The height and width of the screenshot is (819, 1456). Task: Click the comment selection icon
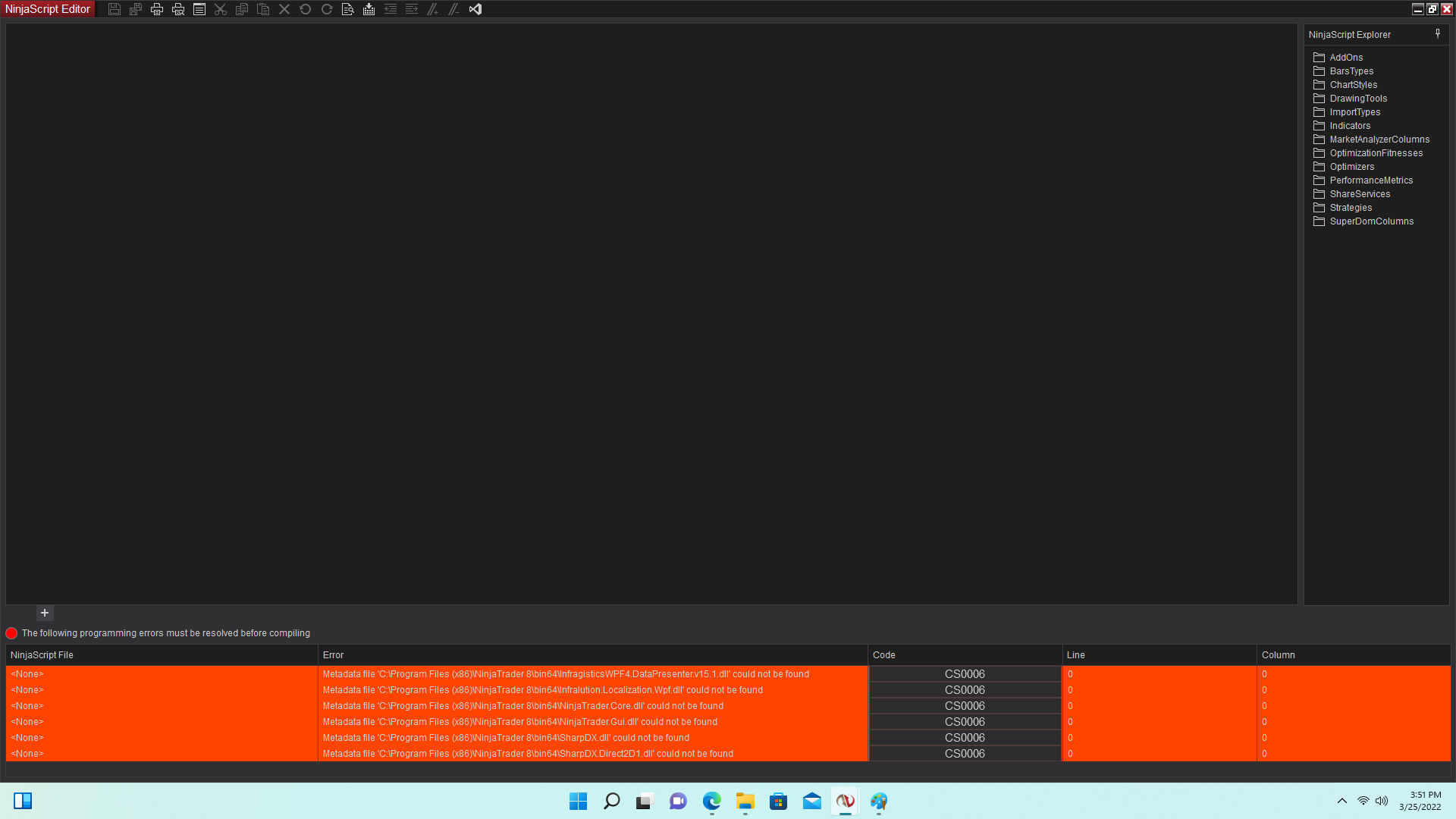pos(433,9)
